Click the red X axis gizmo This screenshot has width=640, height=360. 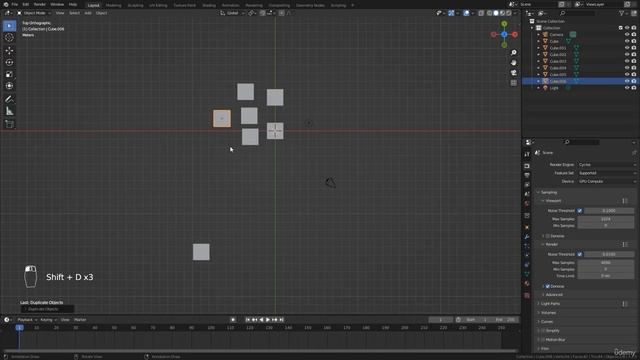click(515, 35)
